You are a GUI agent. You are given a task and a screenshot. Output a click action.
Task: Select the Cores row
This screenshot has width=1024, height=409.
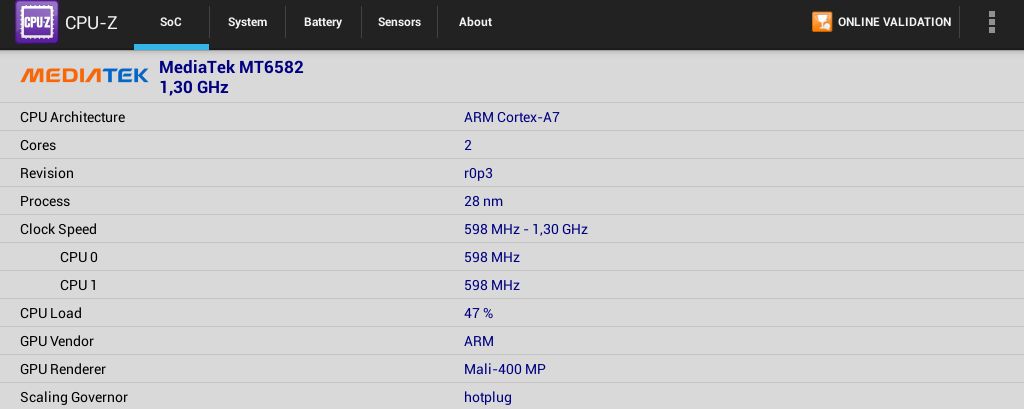[512, 145]
